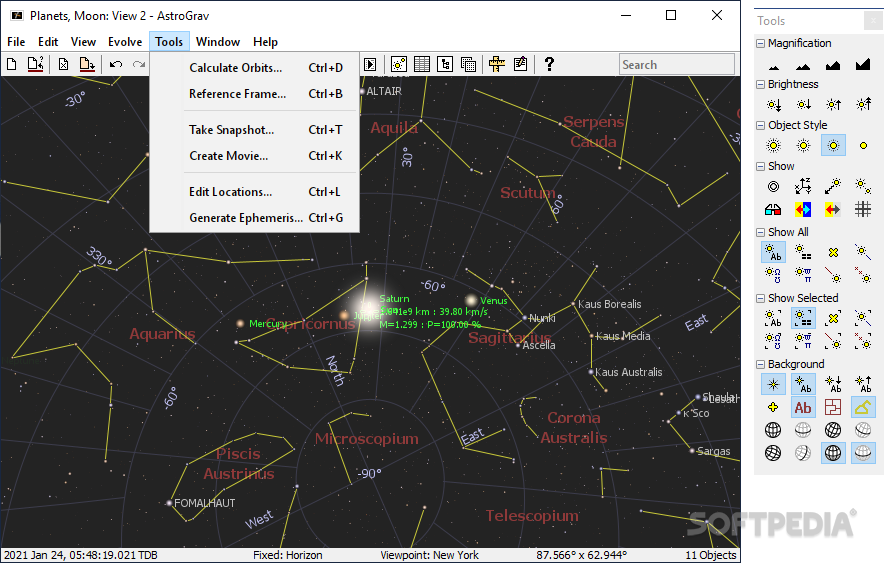Collapse the Show Selected section
The image size is (884, 563).
click(x=761, y=298)
